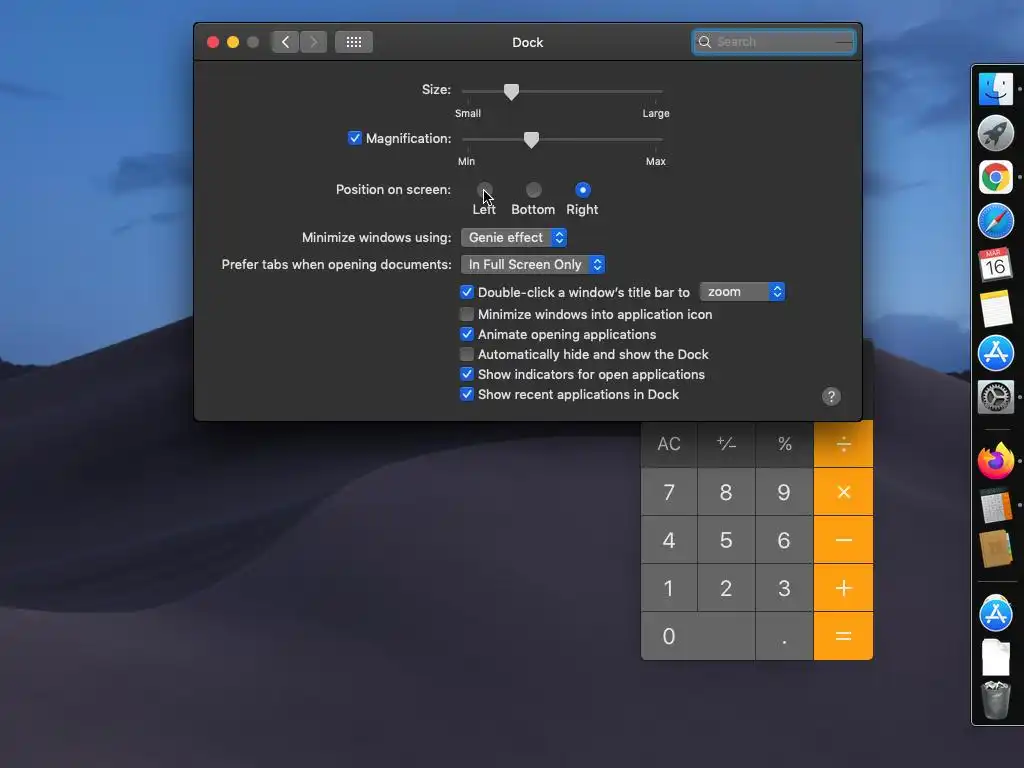Click 4 key in Calculator
This screenshot has height=768, width=1024.
669,540
